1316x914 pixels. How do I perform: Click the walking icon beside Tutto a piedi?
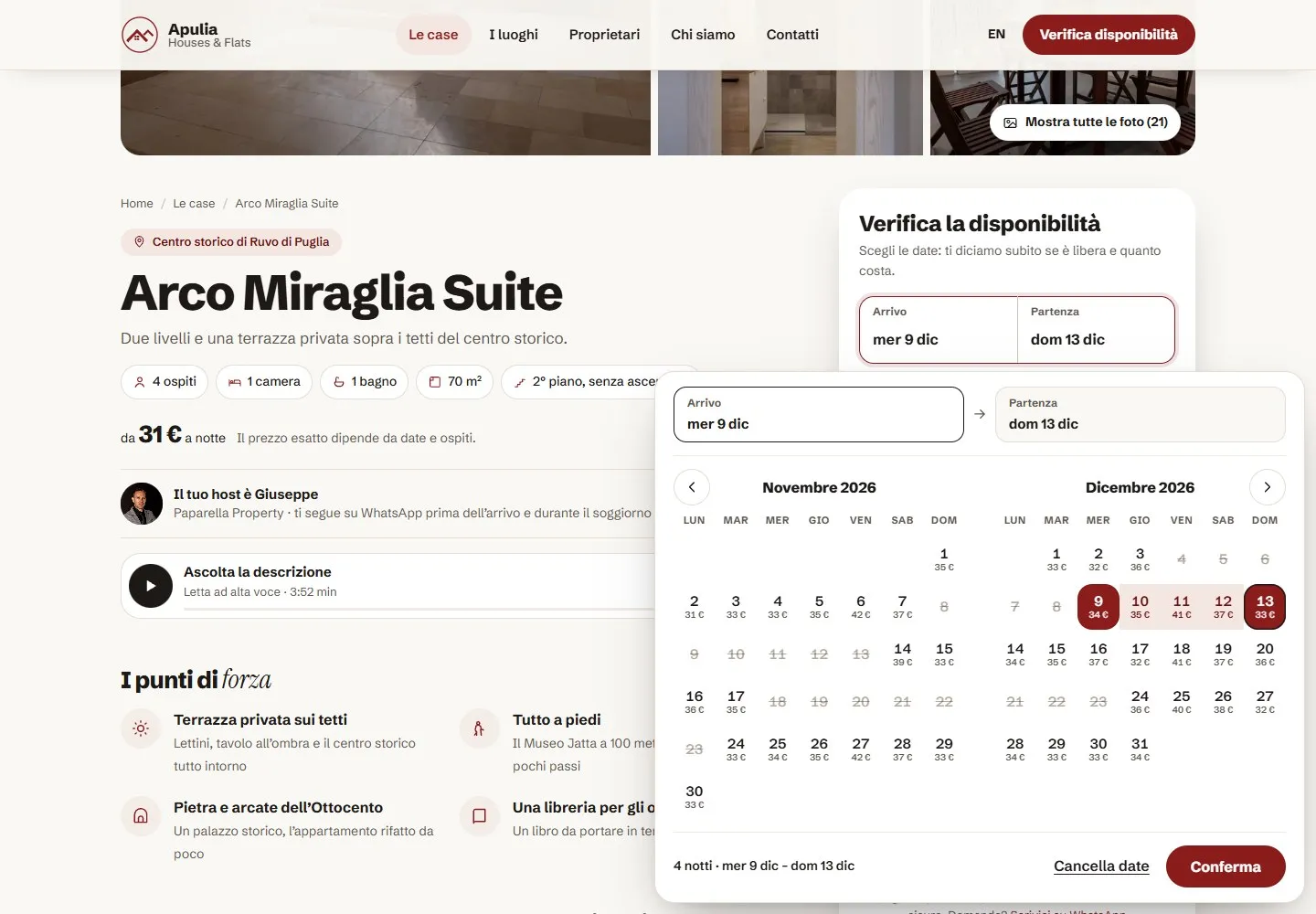[479, 728]
